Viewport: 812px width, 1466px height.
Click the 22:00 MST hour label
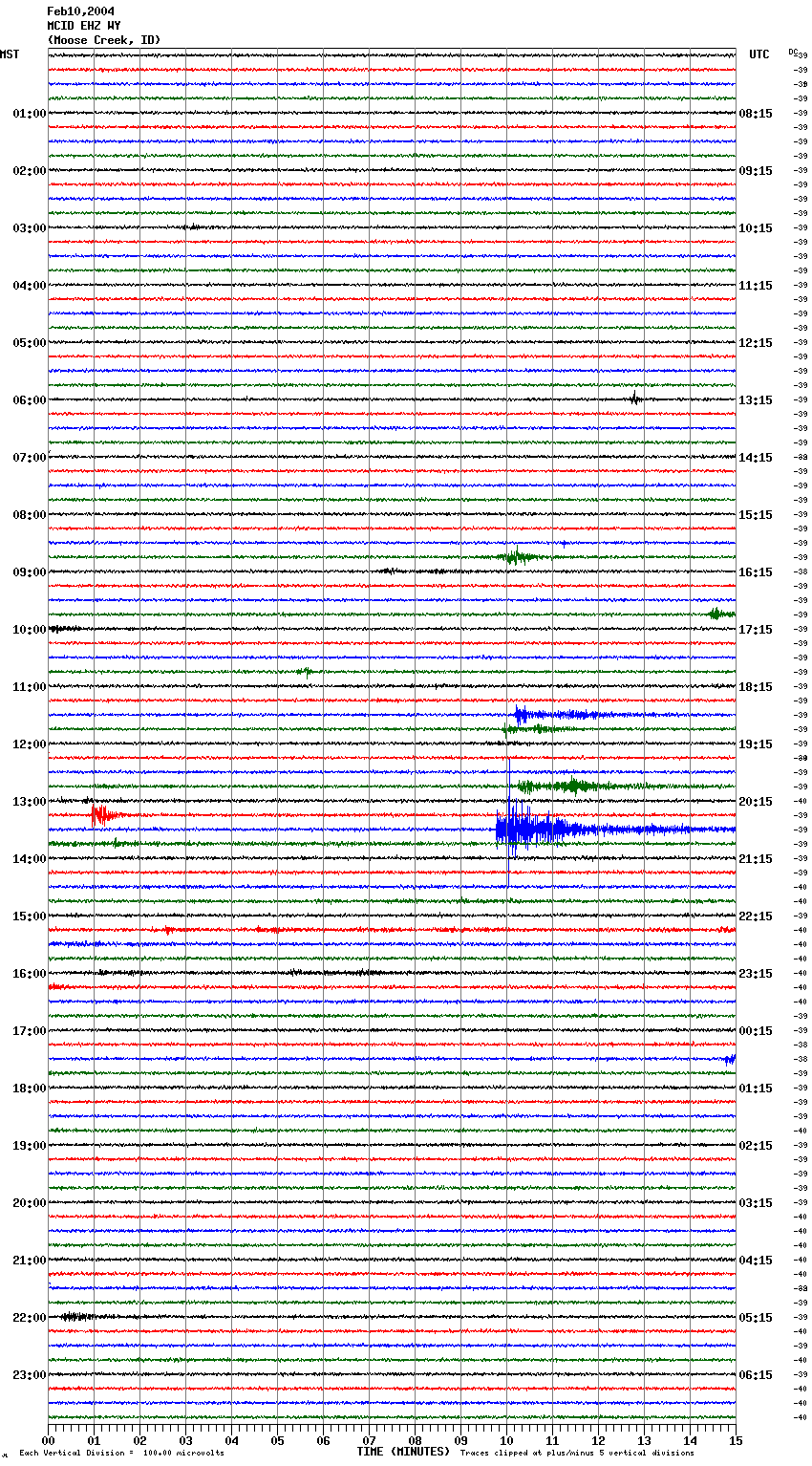pyautogui.click(x=30, y=1318)
